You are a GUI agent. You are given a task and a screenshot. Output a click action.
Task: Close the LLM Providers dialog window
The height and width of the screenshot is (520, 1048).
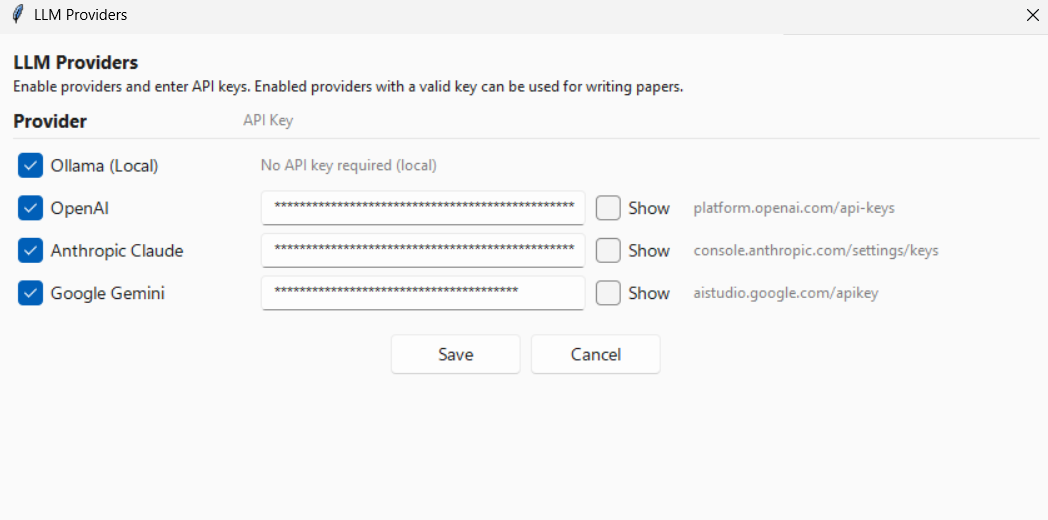(1032, 15)
